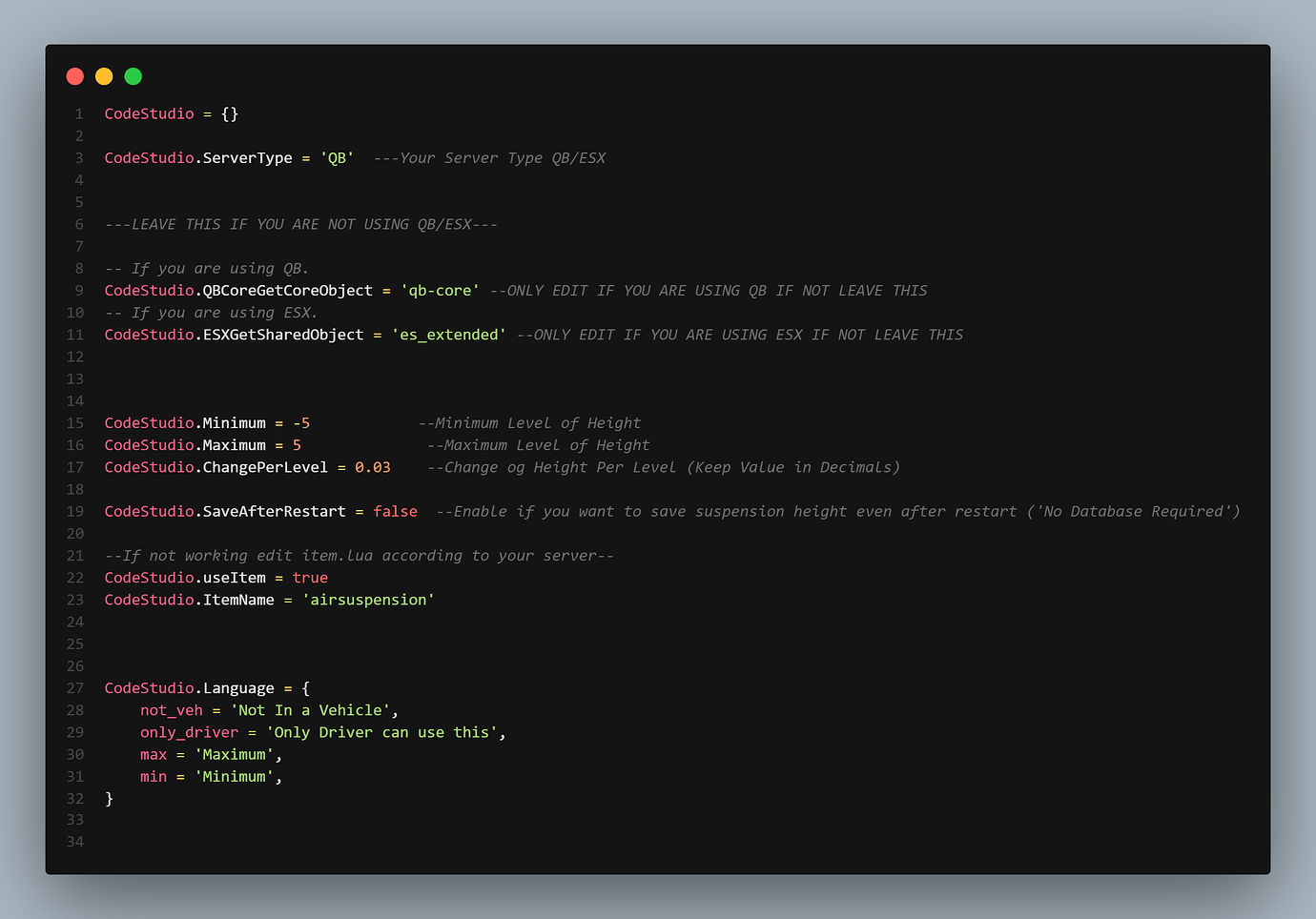The image size is (1316, 919).
Task: Click the green maximize traffic light button
Action: (133, 76)
